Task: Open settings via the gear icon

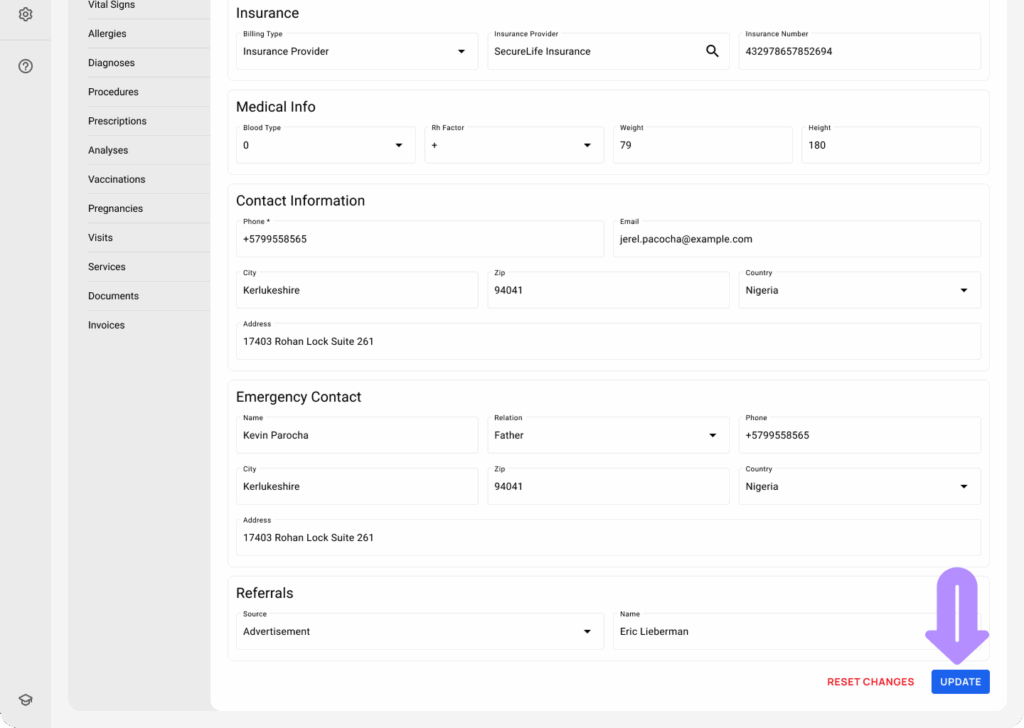Action: click(26, 14)
